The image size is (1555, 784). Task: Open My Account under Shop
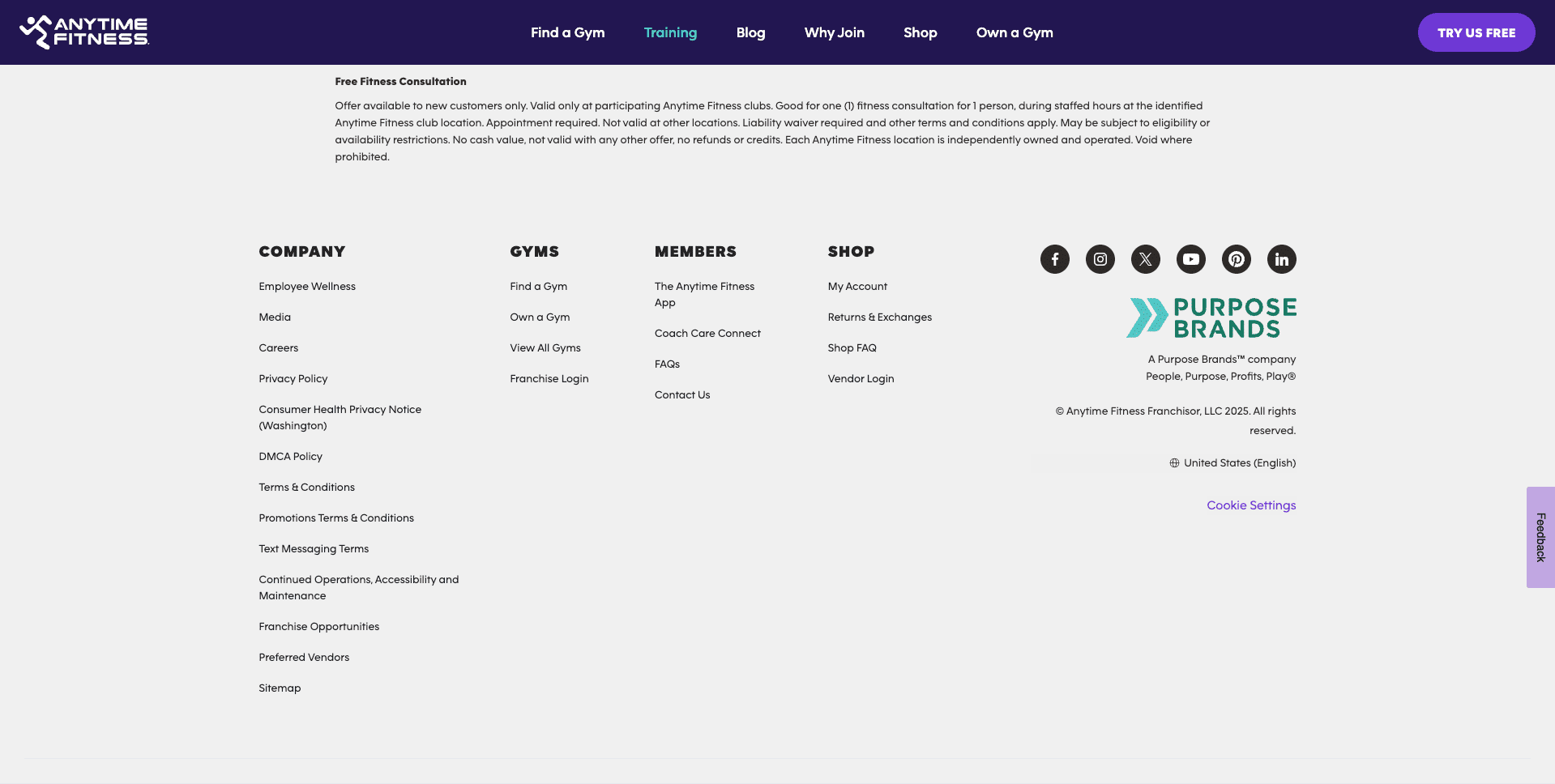[x=857, y=286]
